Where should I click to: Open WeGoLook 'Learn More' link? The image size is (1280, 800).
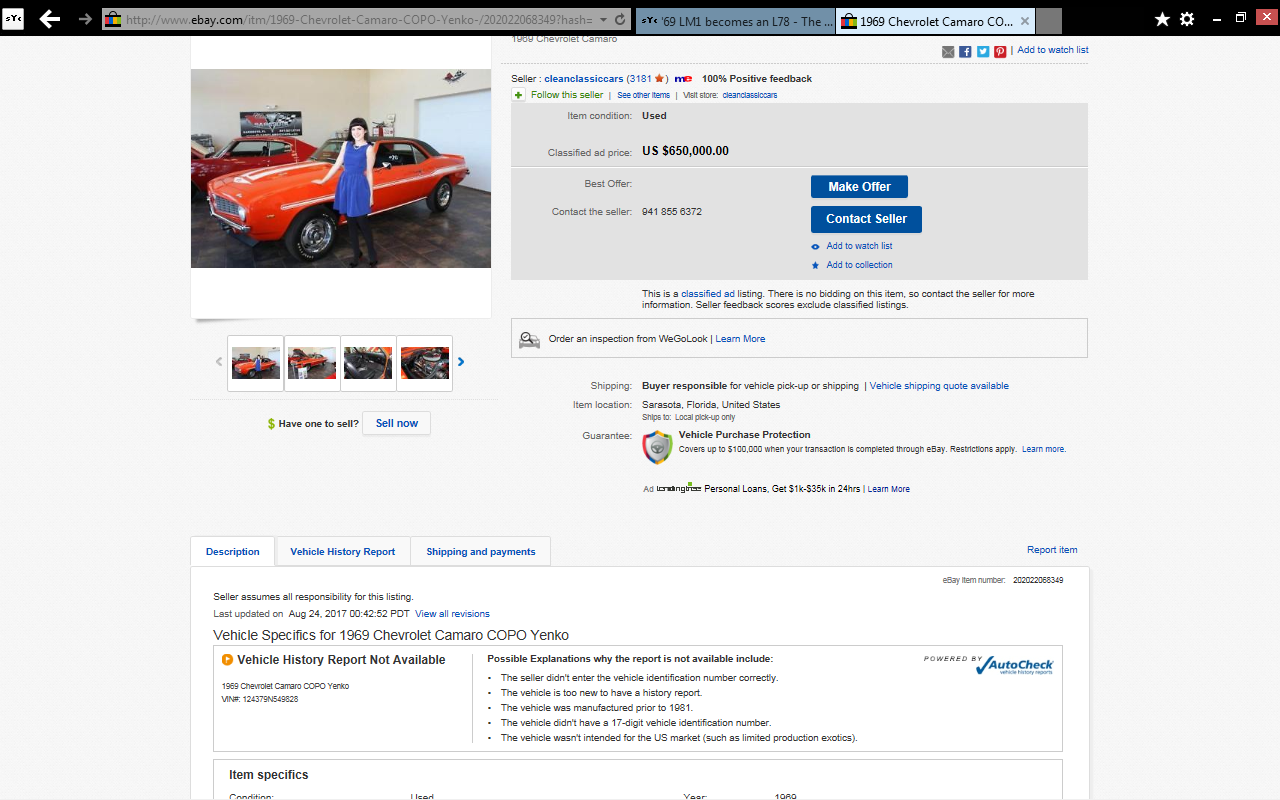point(740,339)
